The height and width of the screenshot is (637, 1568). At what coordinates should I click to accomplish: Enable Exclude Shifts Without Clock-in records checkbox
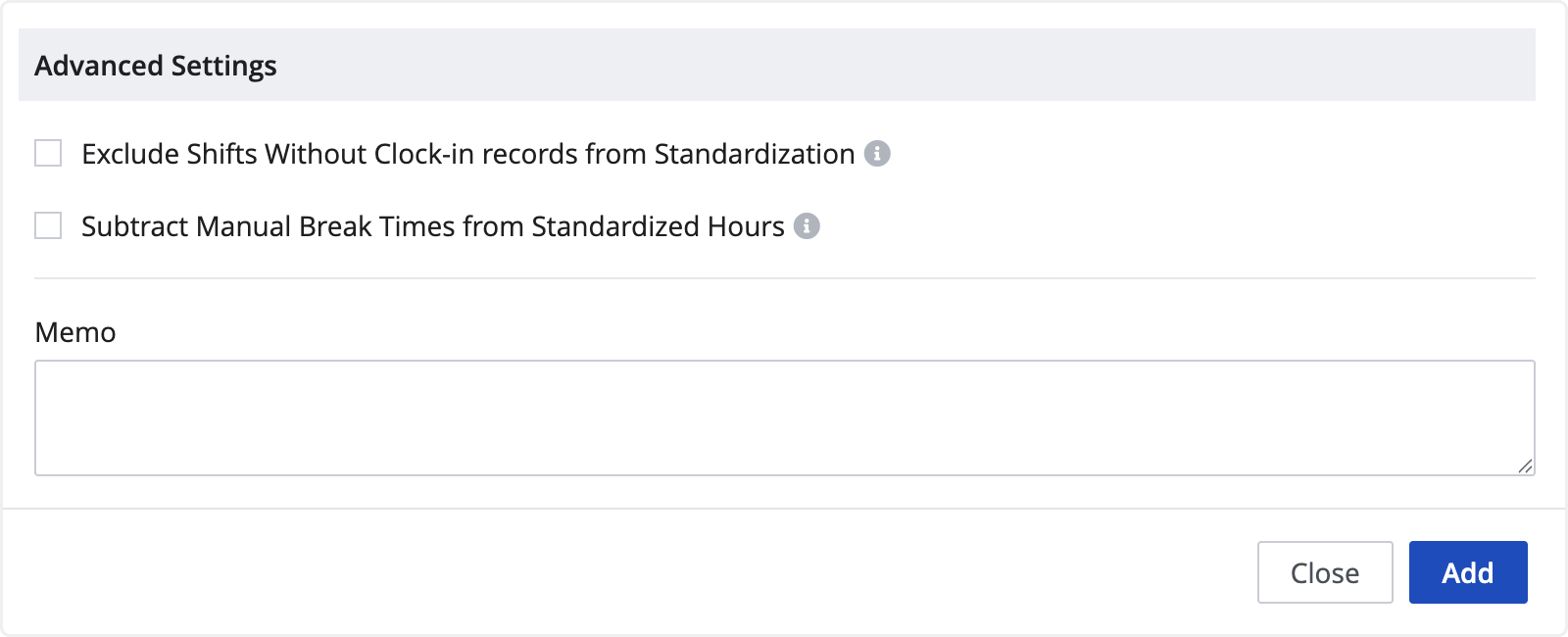(x=48, y=154)
